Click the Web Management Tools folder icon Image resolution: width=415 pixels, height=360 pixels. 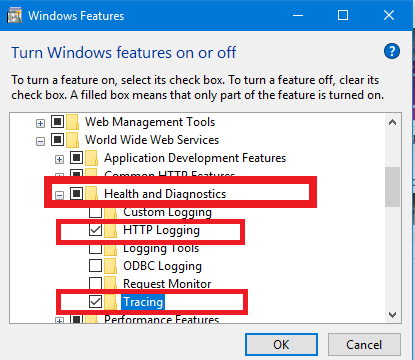(x=72, y=122)
